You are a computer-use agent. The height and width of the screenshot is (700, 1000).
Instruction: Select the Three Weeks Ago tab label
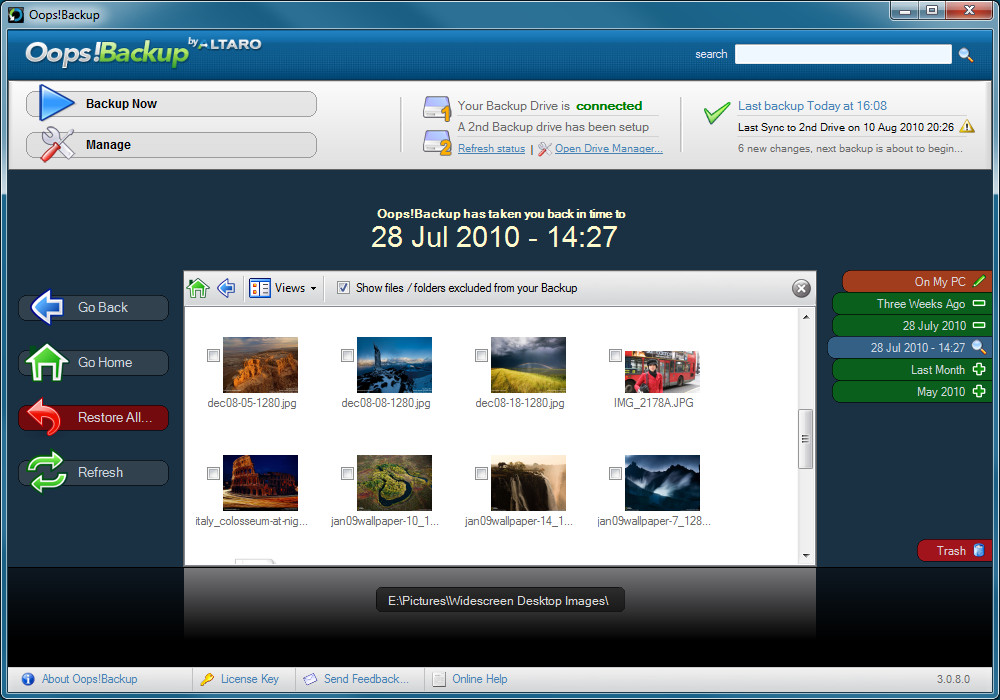click(920, 303)
